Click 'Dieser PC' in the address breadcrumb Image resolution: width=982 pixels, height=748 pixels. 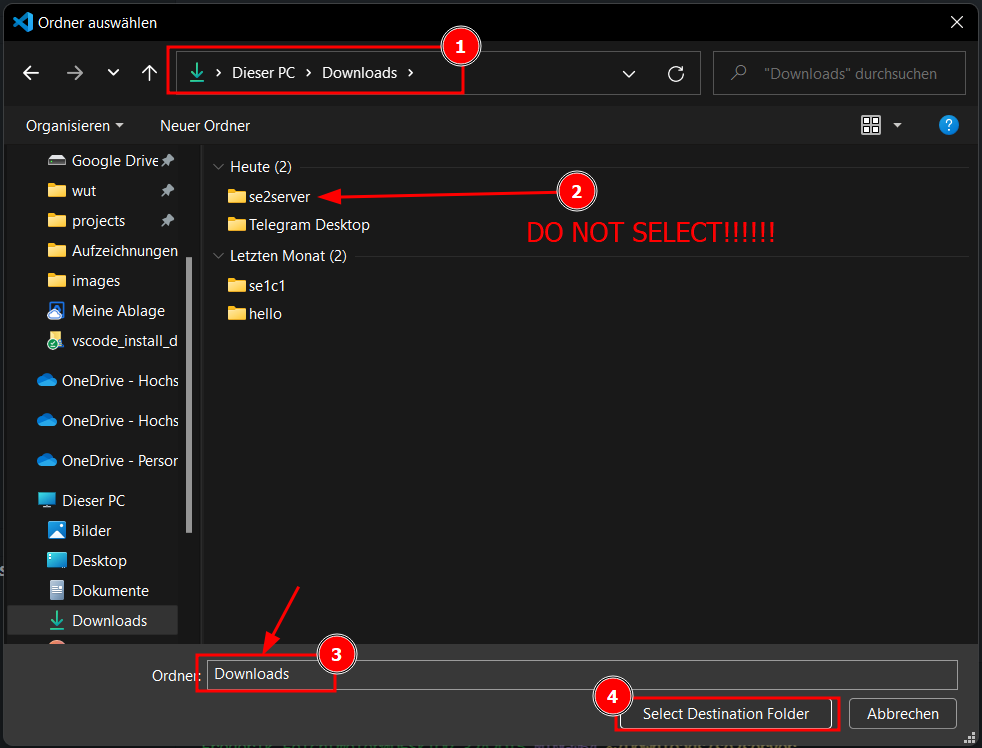click(x=263, y=73)
